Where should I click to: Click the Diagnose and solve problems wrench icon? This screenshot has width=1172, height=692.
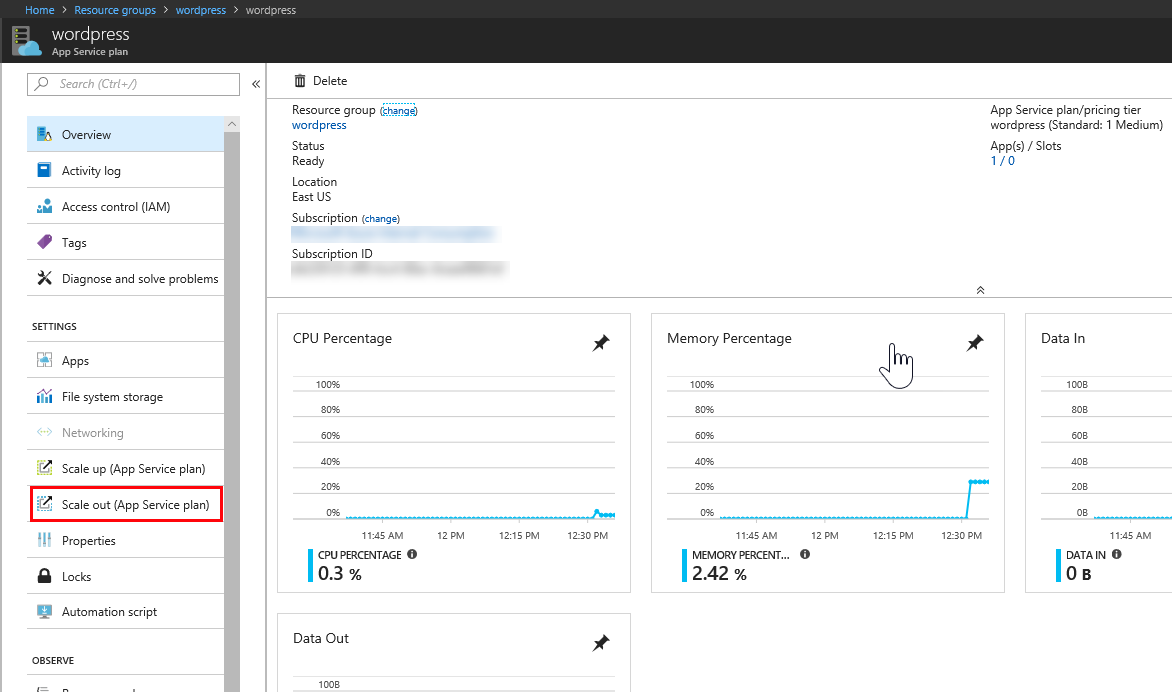coord(44,278)
